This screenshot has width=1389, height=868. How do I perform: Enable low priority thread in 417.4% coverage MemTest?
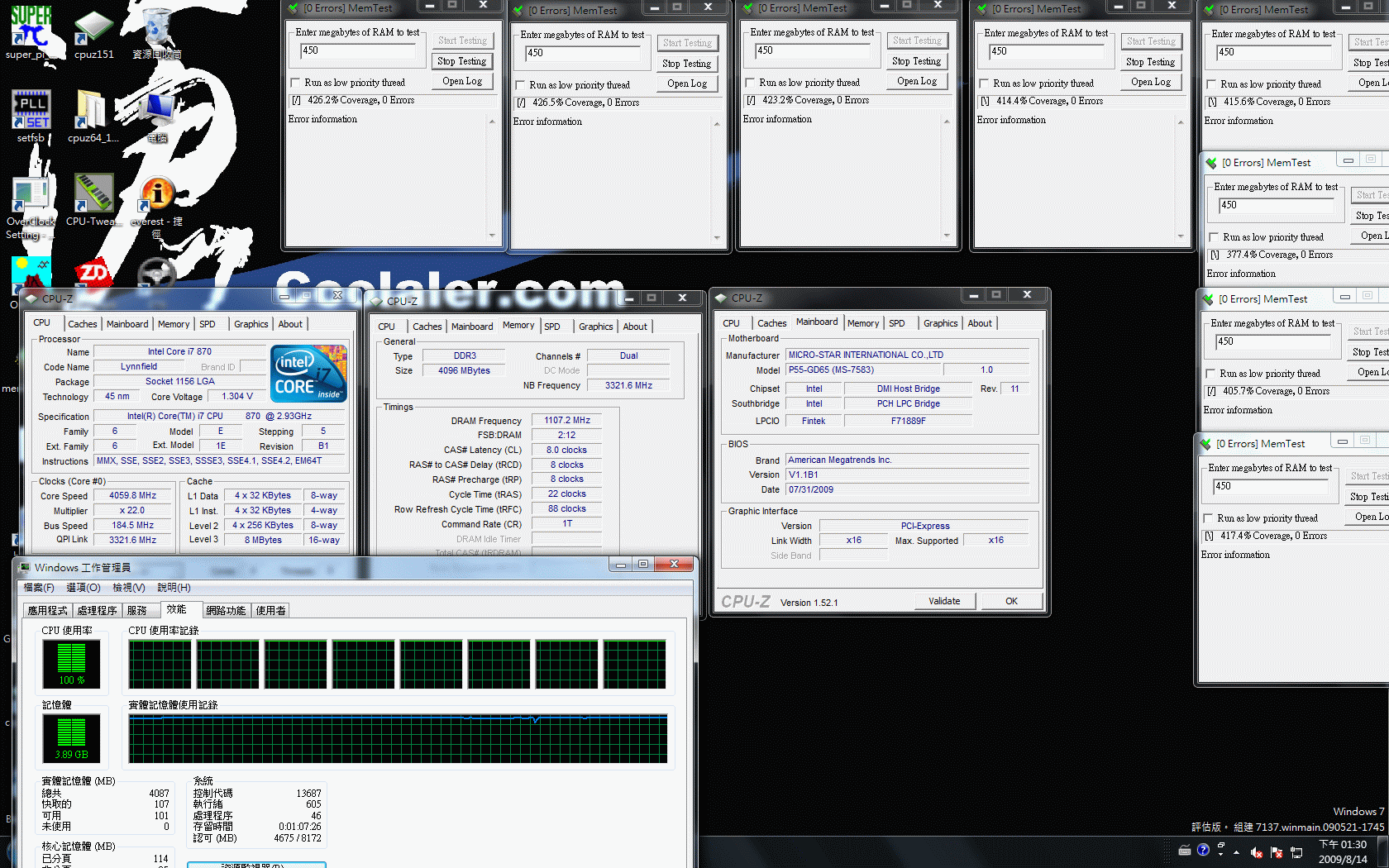(x=1208, y=518)
